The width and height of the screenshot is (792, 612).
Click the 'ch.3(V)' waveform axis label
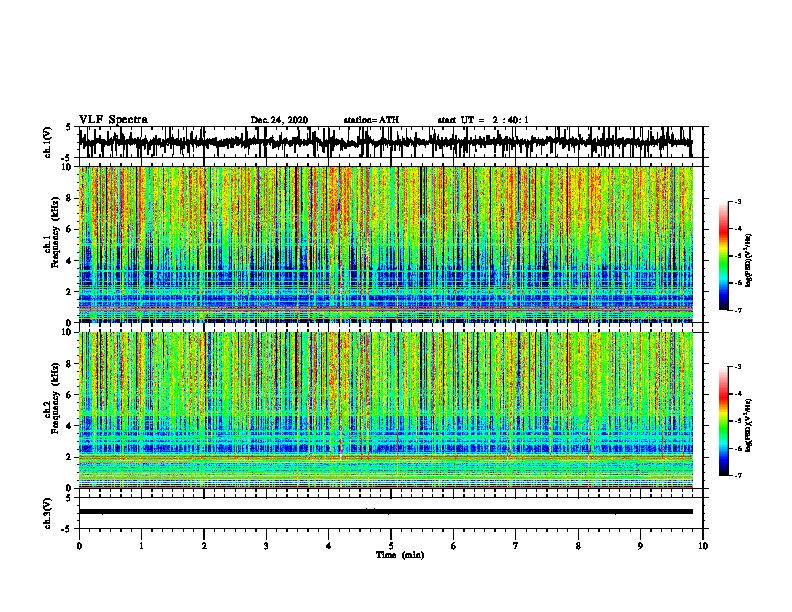tap(48, 513)
